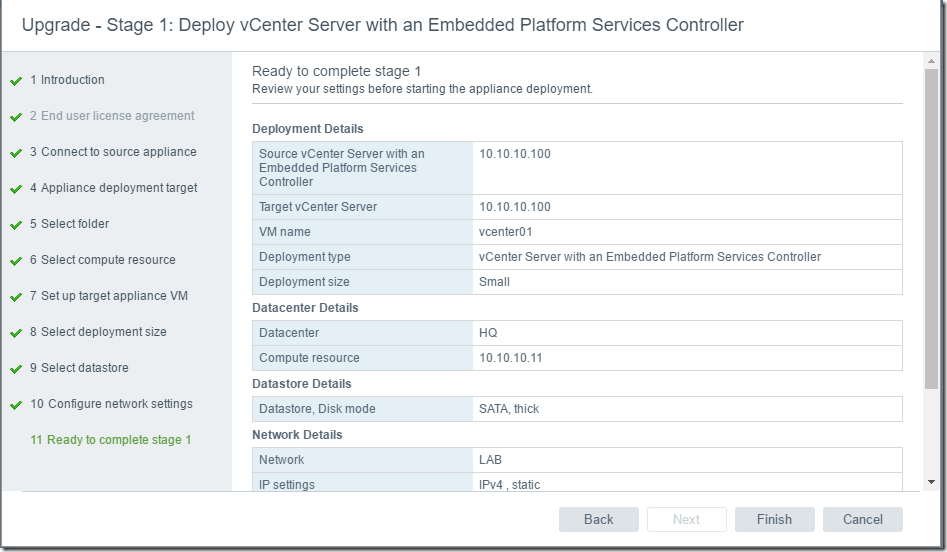Screen dimensions: 947x552
Task: Click the IP settings value IPv4, static
Action: click(509, 484)
